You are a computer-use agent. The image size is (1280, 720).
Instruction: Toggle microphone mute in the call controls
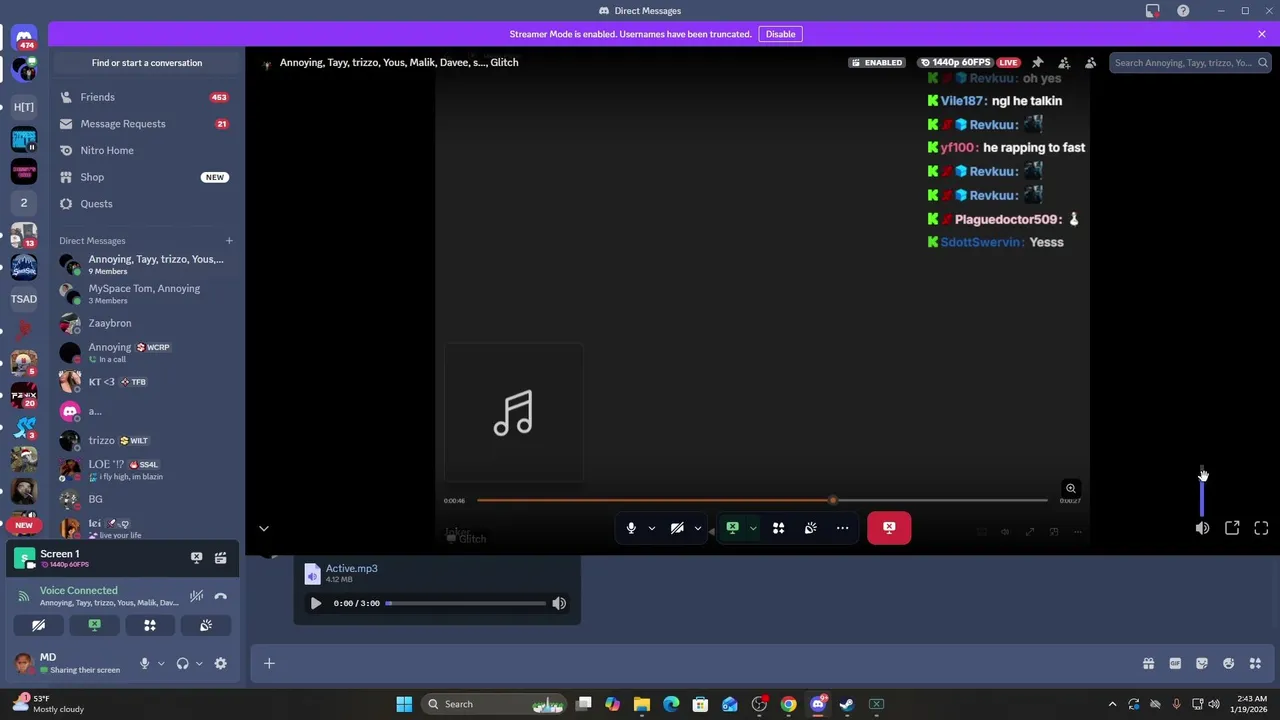tap(631, 528)
